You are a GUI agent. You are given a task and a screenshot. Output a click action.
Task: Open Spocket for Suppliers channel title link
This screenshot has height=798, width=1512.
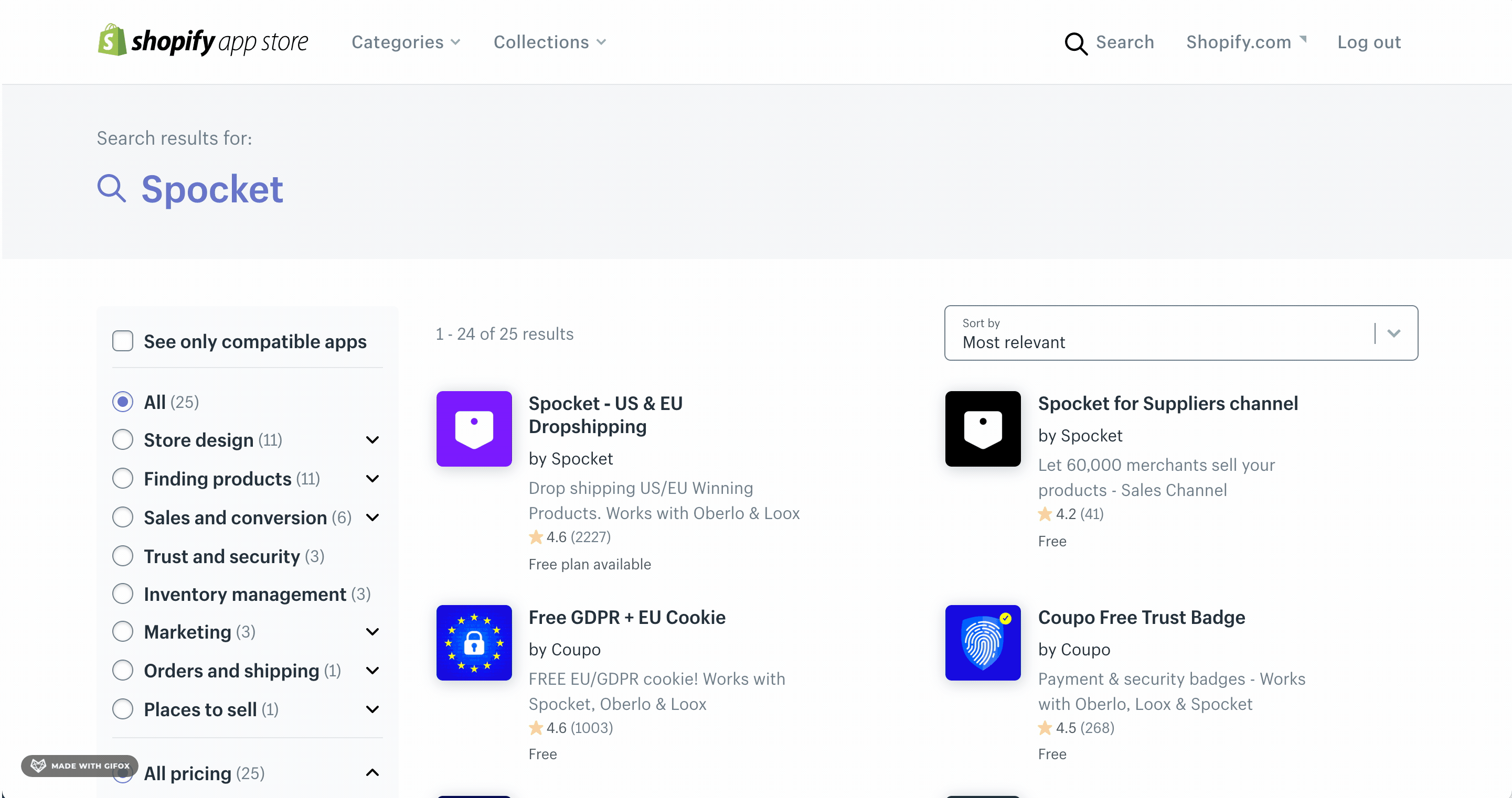1167,404
